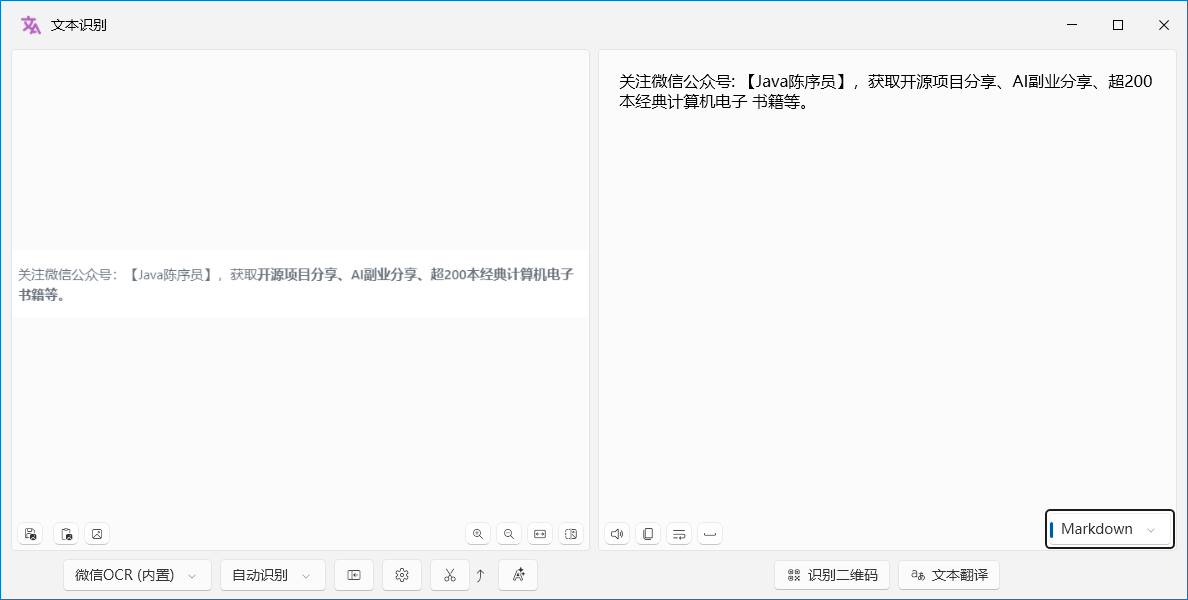Zoom out of the source image

[x=509, y=534]
